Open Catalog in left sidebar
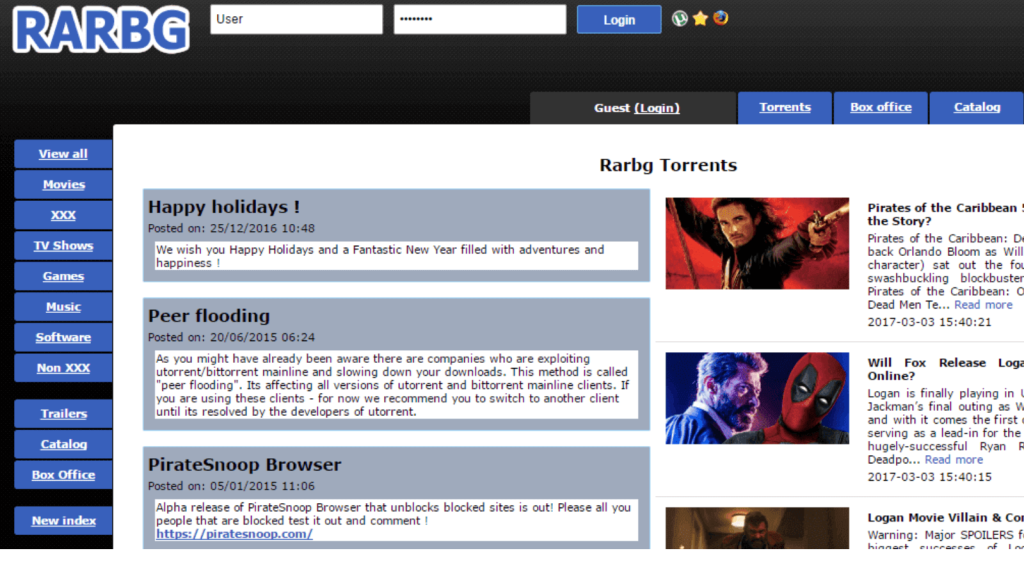 point(63,444)
